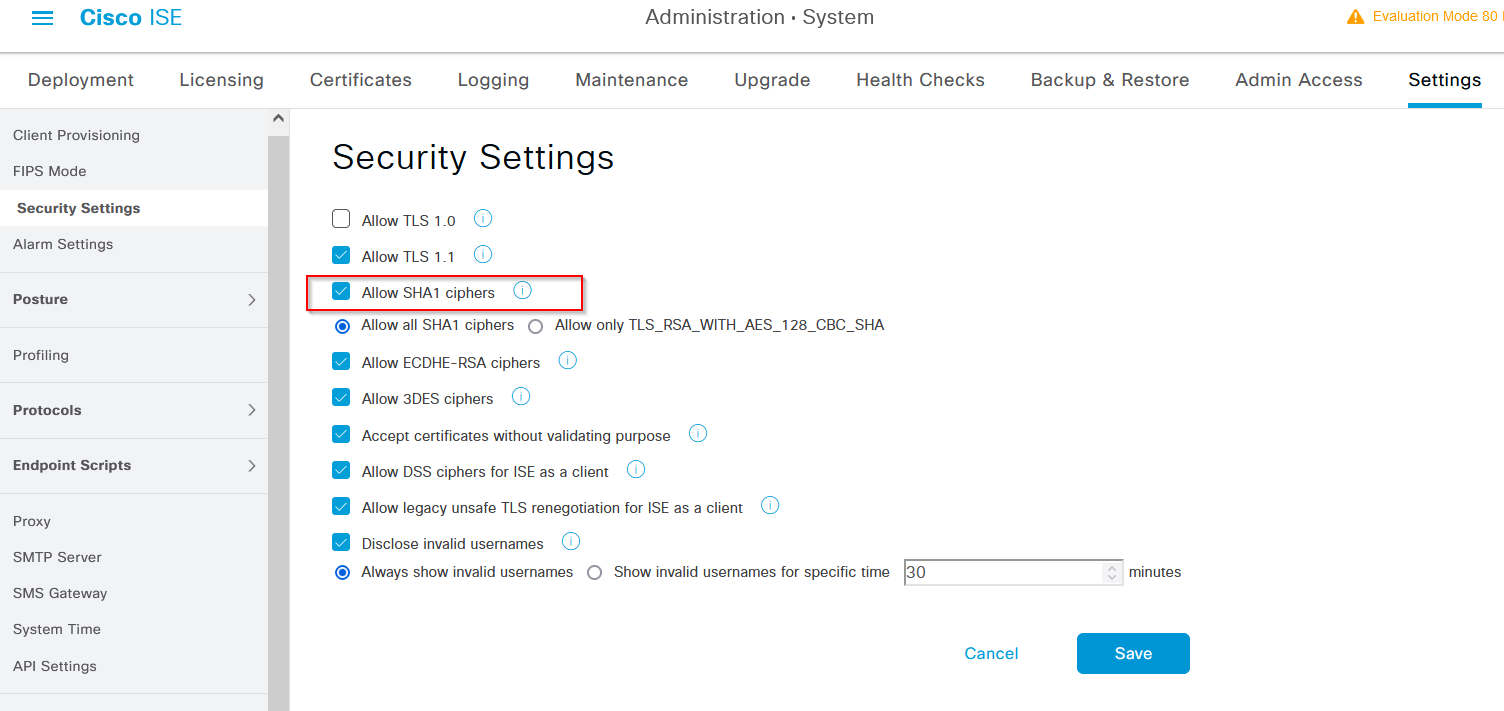Screen dimensions: 1504x711
Task: Open Alarm Settings in the sidebar
Action: point(63,244)
